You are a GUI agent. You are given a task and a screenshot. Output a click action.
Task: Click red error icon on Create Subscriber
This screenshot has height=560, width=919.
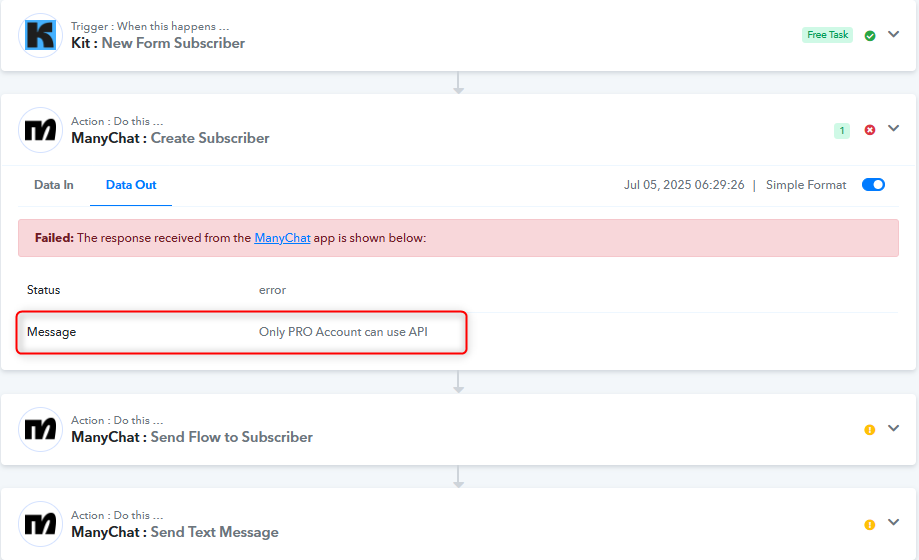coord(870,130)
